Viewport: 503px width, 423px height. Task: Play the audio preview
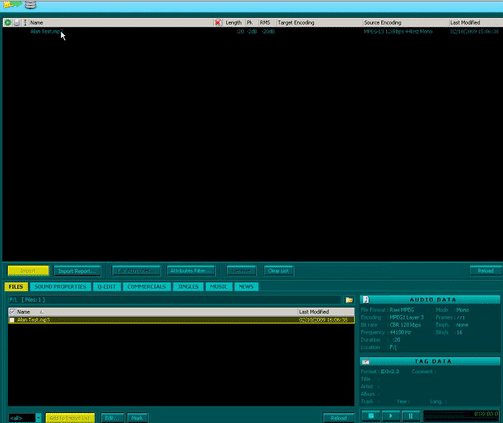pos(390,416)
